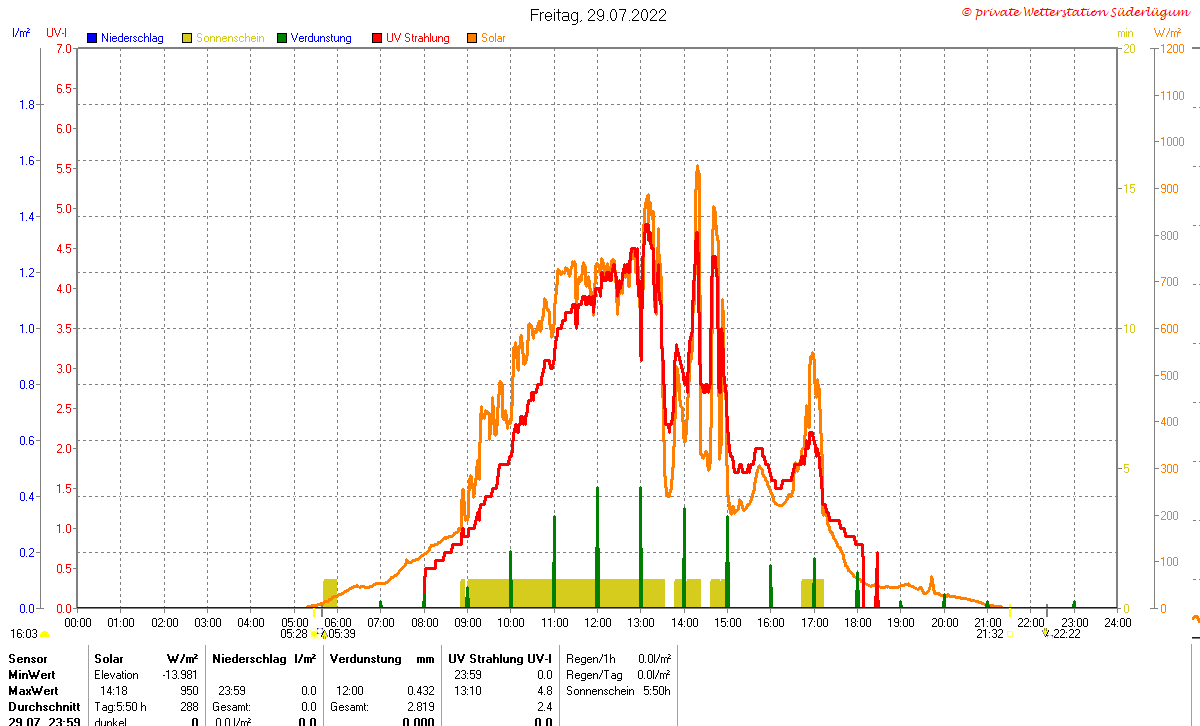Click the Niederschlag legend label
Image resolution: width=1200 pixels, height=726 pixels.
[132, 38]
